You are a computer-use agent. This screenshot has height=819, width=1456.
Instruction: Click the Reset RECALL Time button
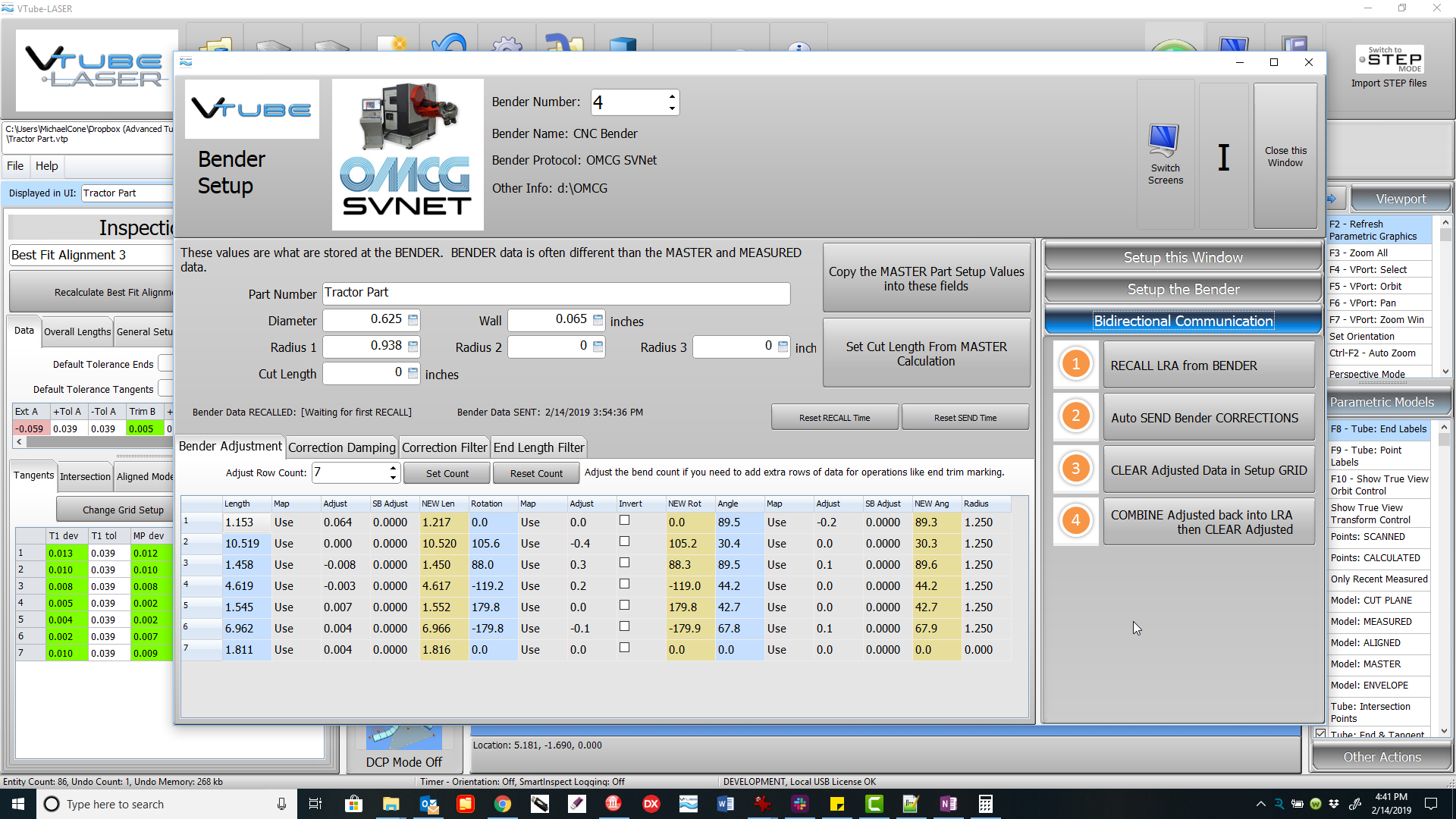coord(834,418)
